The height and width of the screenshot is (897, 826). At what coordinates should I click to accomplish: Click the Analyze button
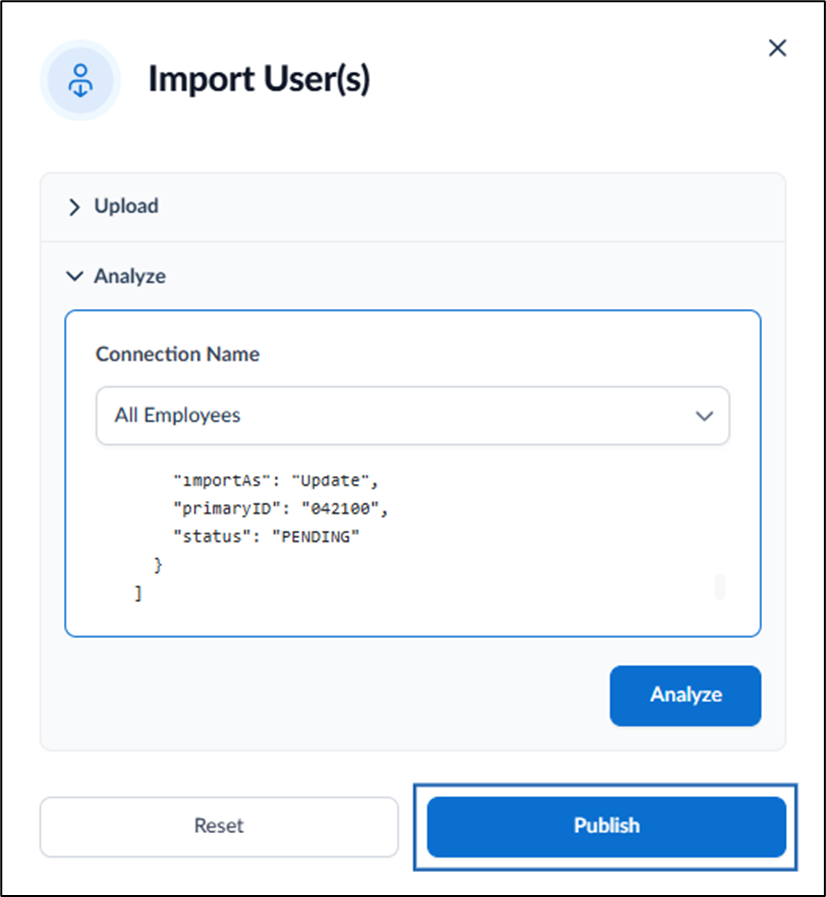coord(685,696)
